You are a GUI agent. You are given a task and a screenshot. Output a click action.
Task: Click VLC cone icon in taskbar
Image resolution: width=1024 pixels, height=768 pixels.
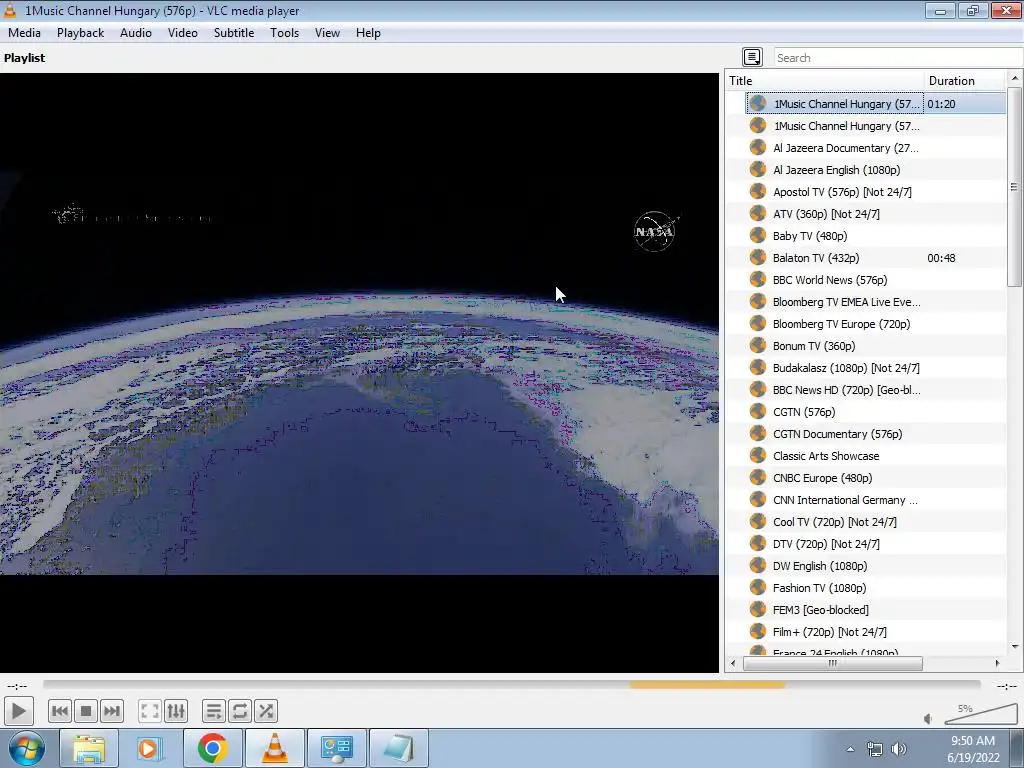[x=274, y=748]
